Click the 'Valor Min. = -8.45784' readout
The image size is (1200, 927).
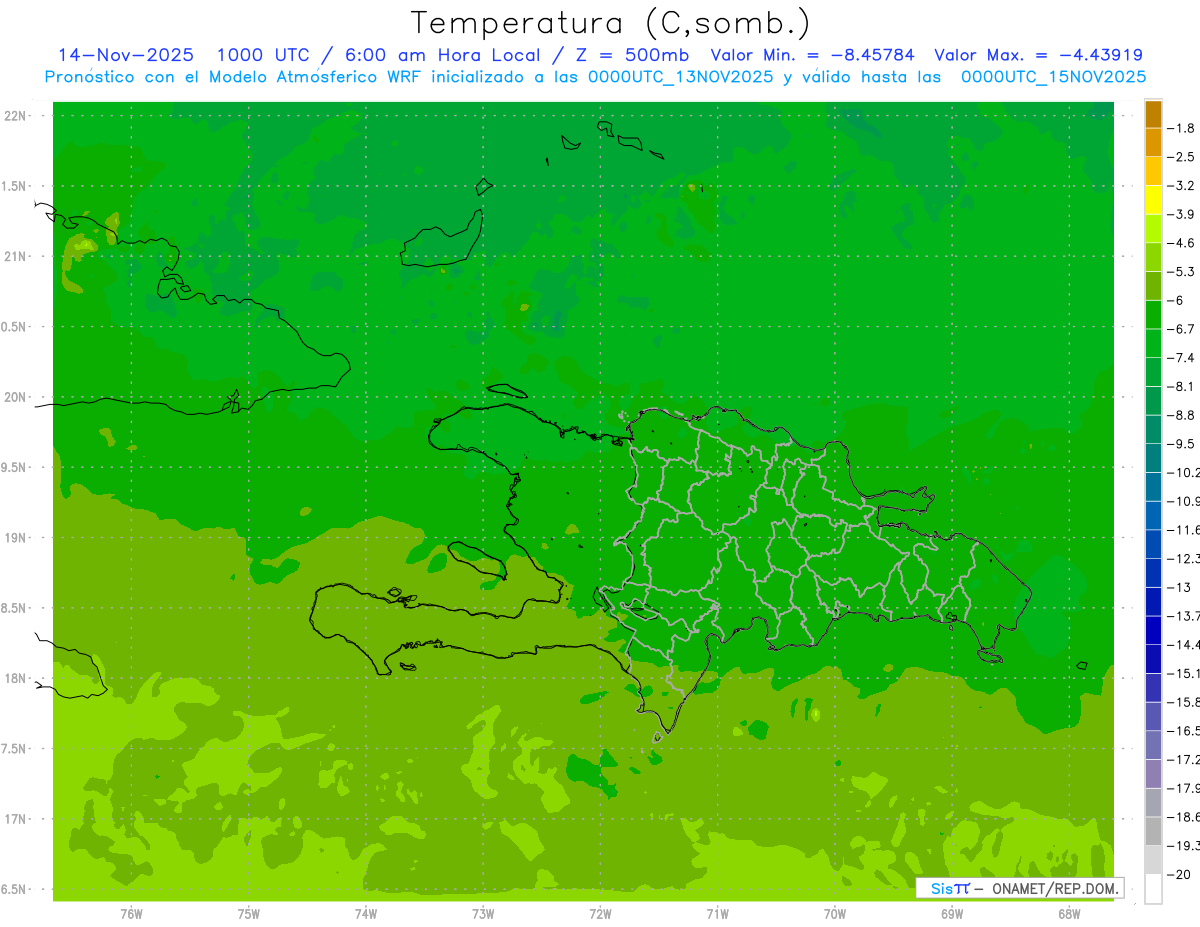pos(811,55)
